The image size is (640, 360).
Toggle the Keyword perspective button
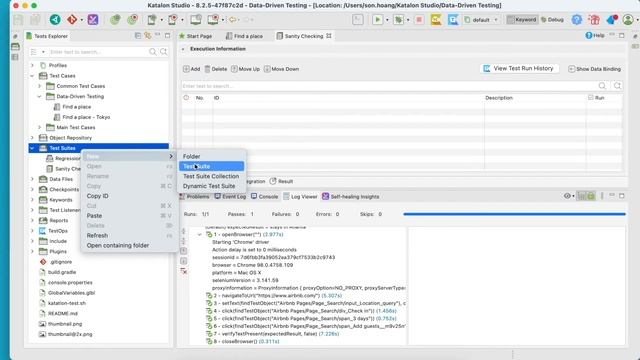(522, 20)
